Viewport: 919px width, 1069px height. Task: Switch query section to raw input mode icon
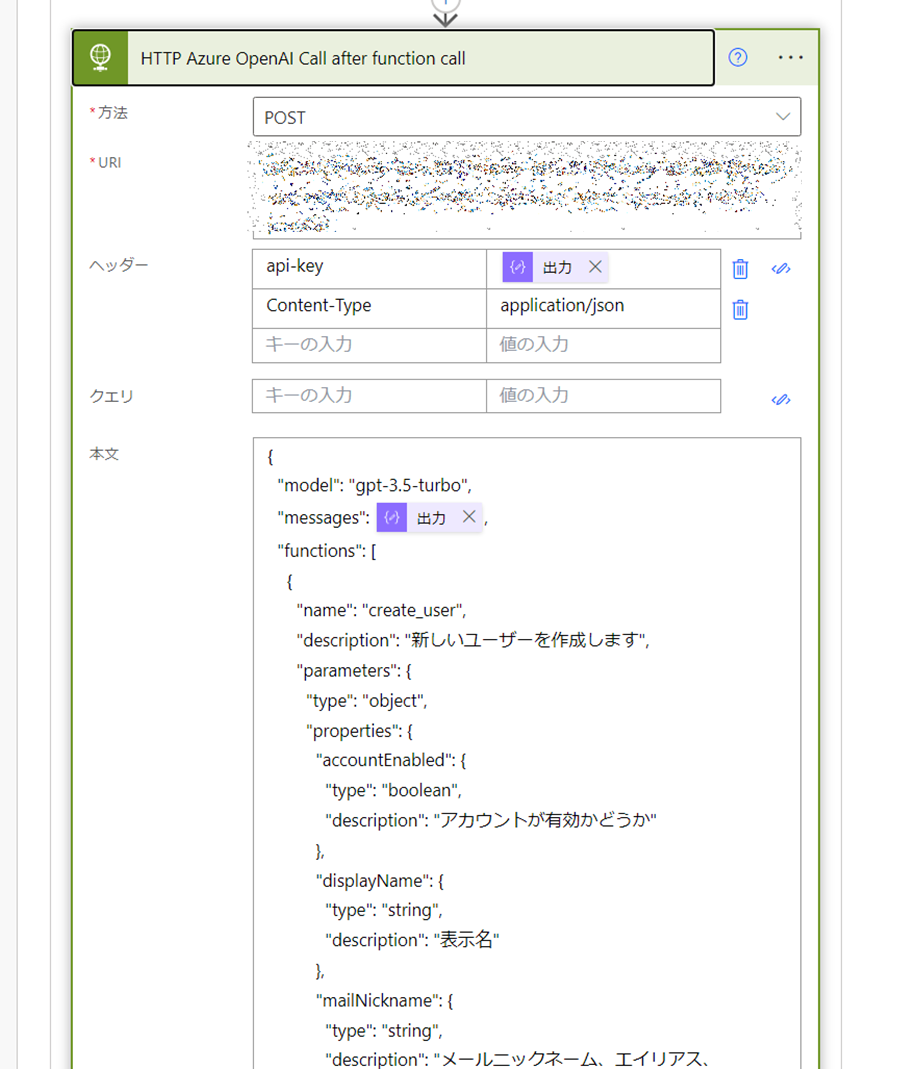coord(781,397)
